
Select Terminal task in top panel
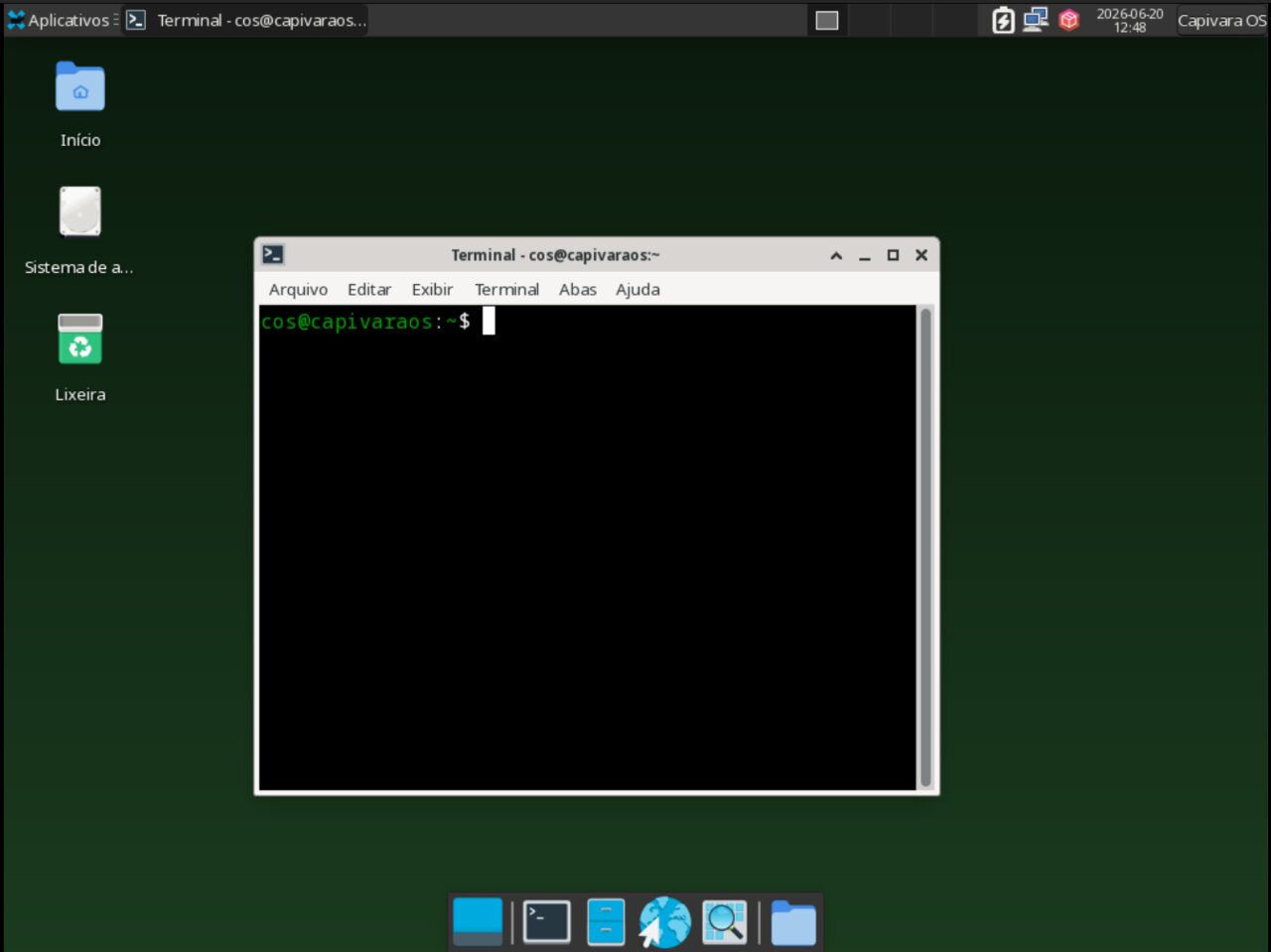(x=245, y=20)
